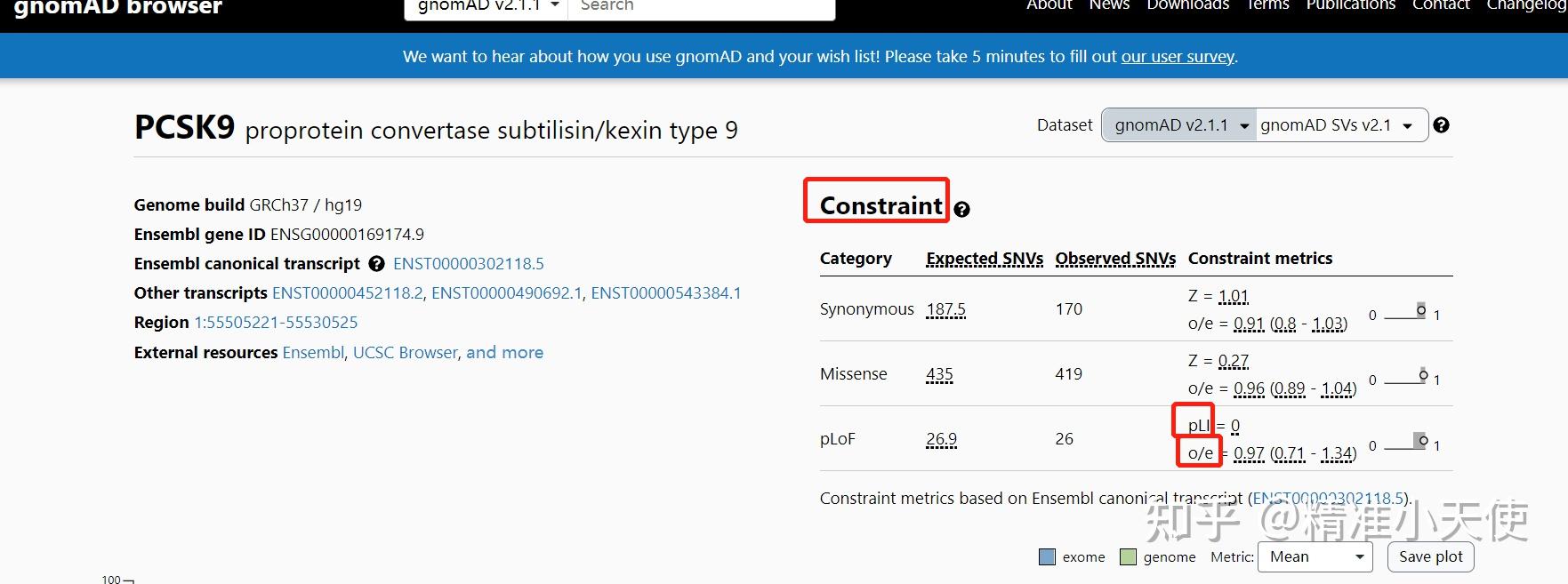Click the "and more" external resources link

click(504, 353)
